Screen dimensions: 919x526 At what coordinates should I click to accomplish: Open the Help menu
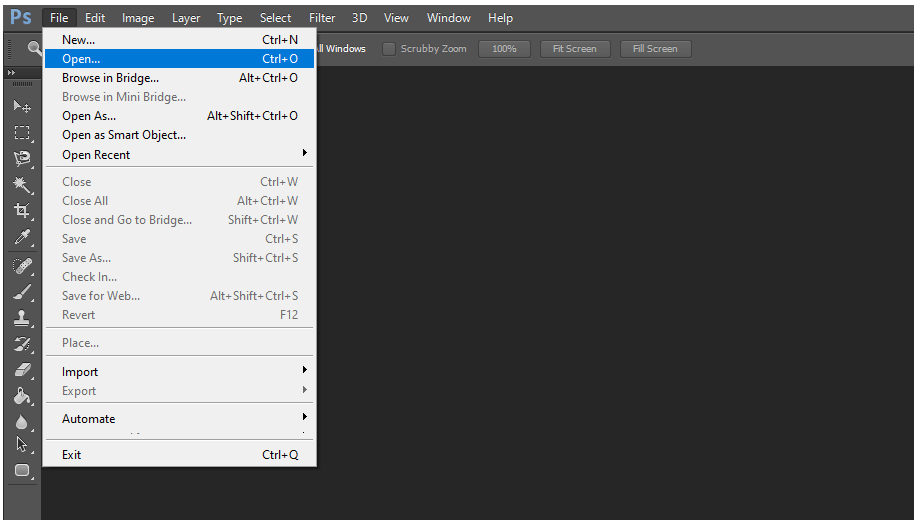501,18
